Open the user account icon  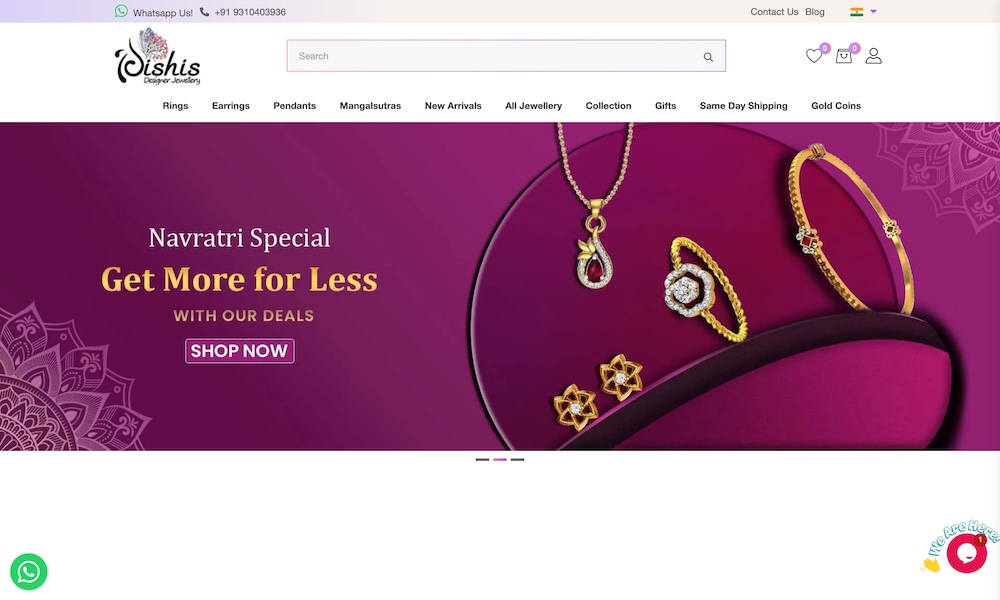pyautogui.click(x=874, y=56)
